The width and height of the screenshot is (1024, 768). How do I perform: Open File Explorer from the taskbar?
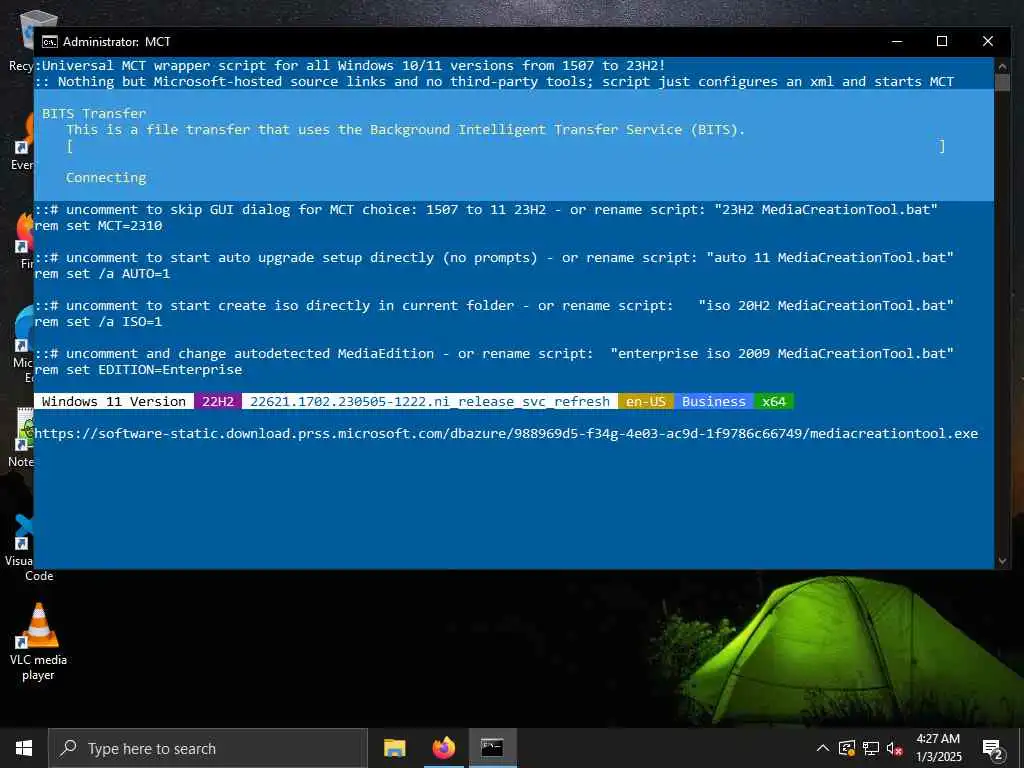point(394,748)
